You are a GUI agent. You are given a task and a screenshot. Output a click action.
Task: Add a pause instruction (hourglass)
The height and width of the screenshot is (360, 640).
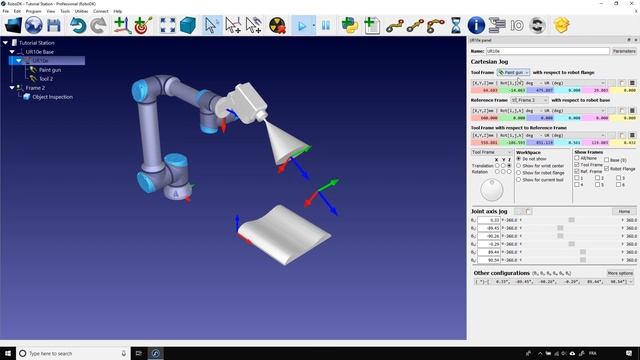coord(456,25)
